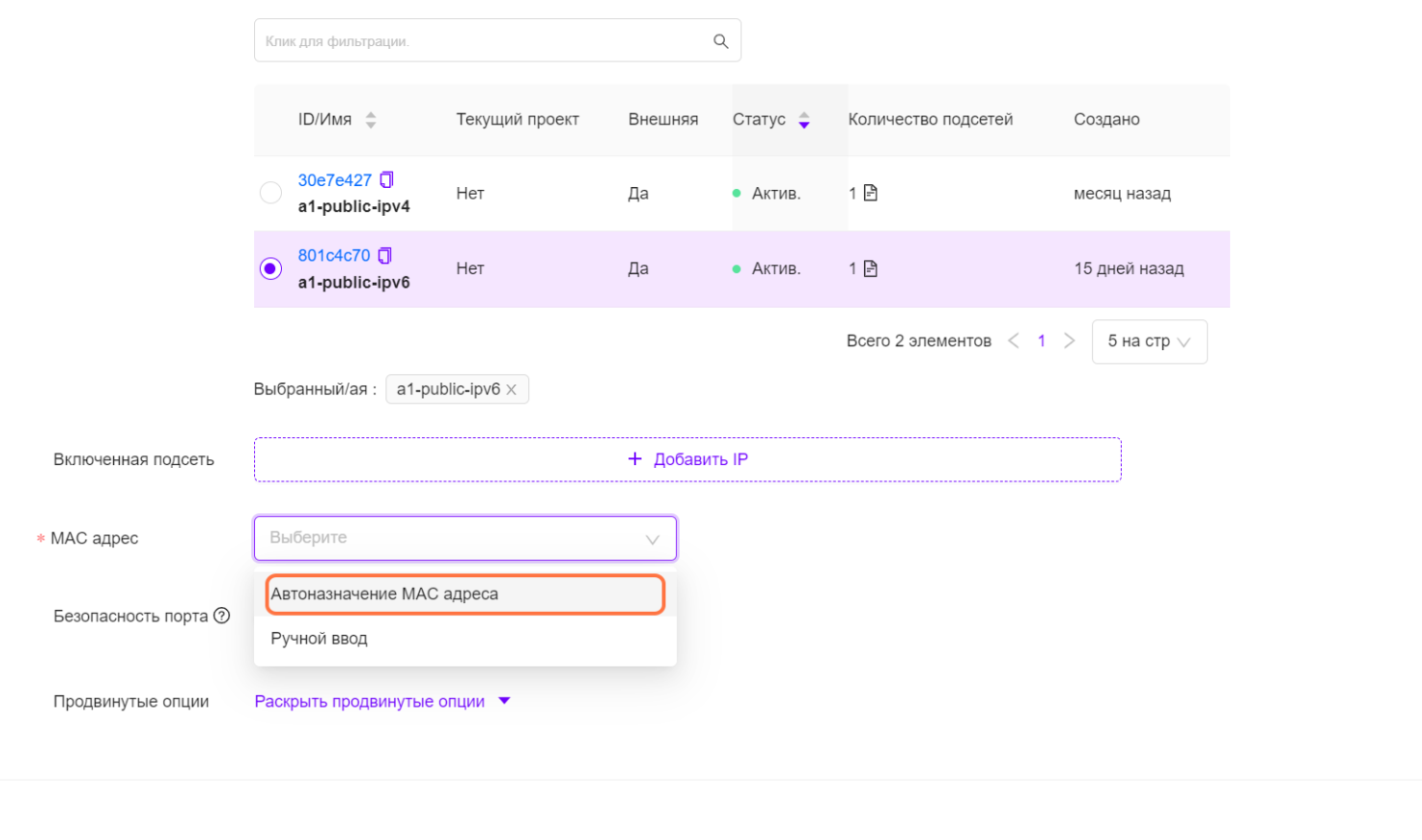
Task: Sort table by ID/Имя column arrows
Action: coord(371,120)
